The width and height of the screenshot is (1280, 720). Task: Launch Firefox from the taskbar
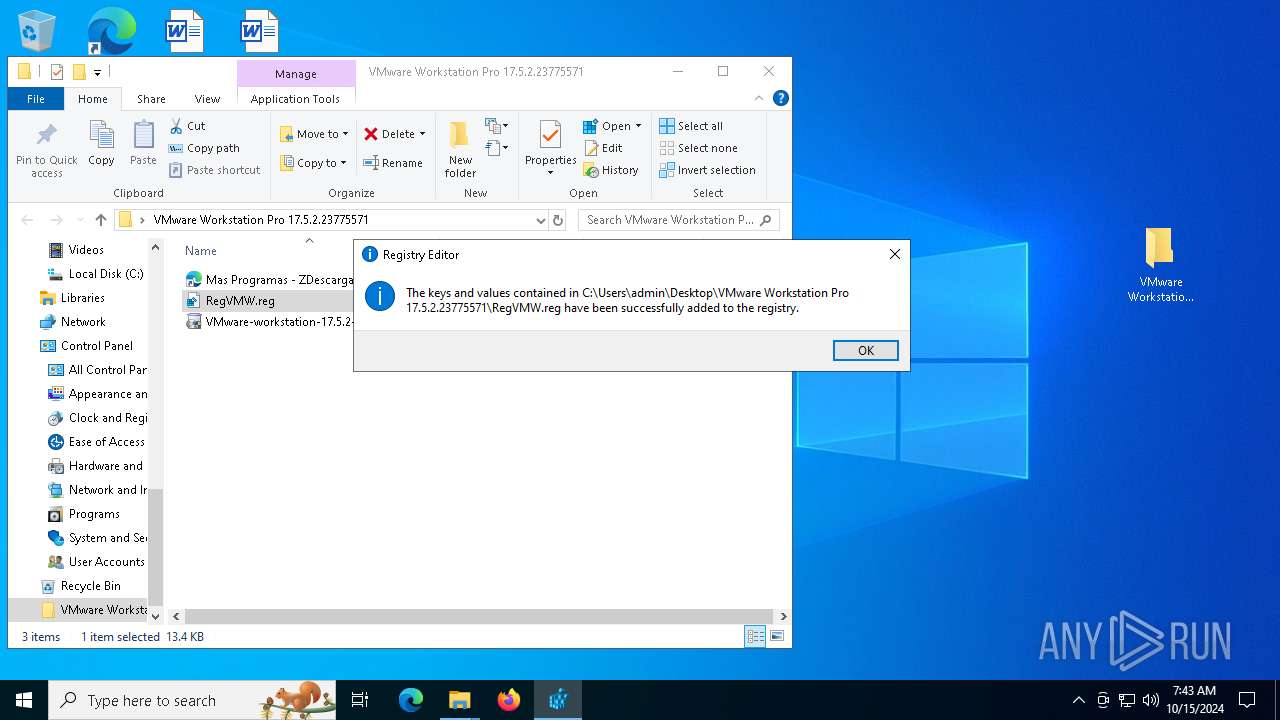pos(509,700)
